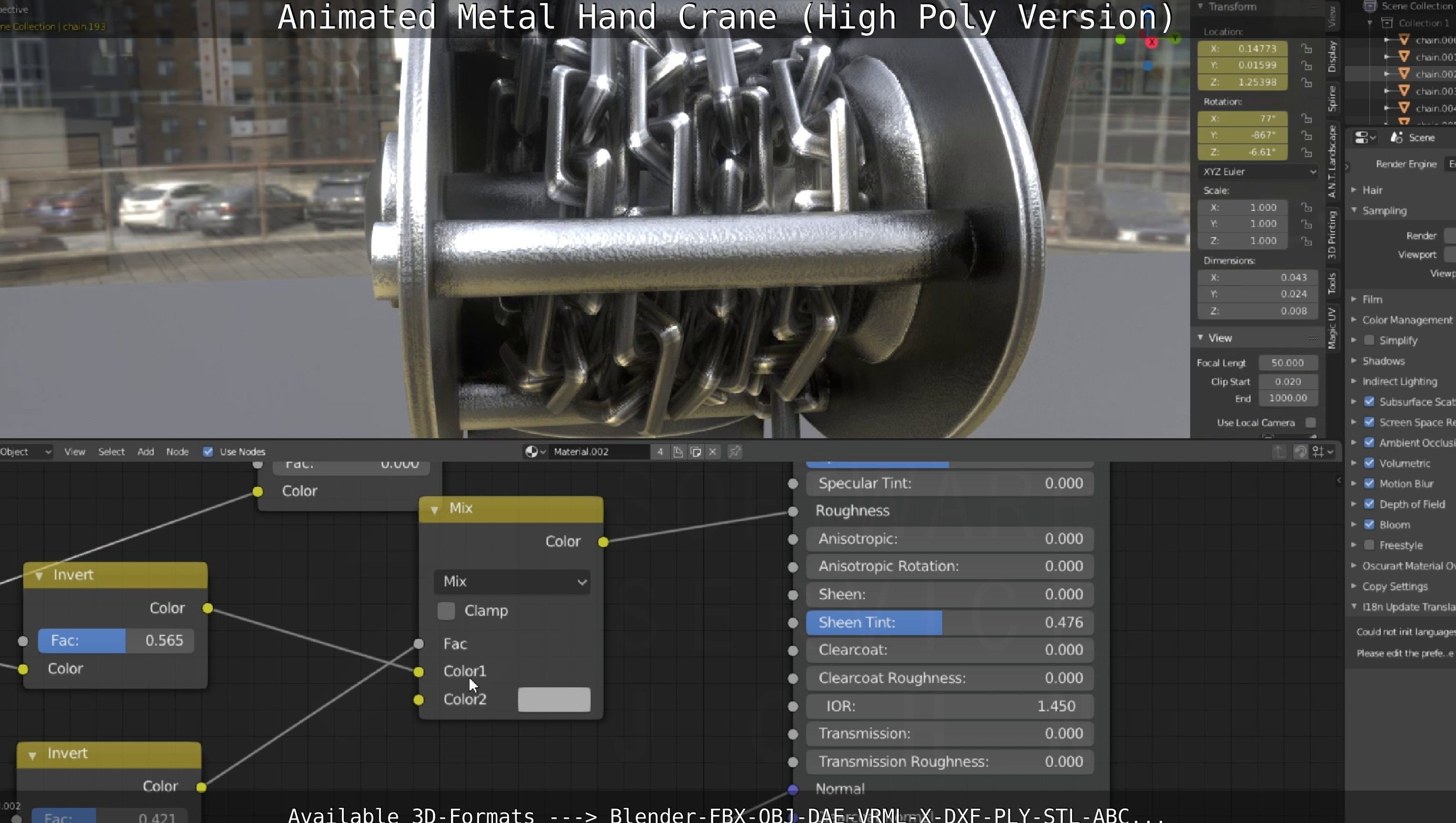Screen dimensions: 1456x823
Task: Lock the Location Y value
Action: 1306,66
